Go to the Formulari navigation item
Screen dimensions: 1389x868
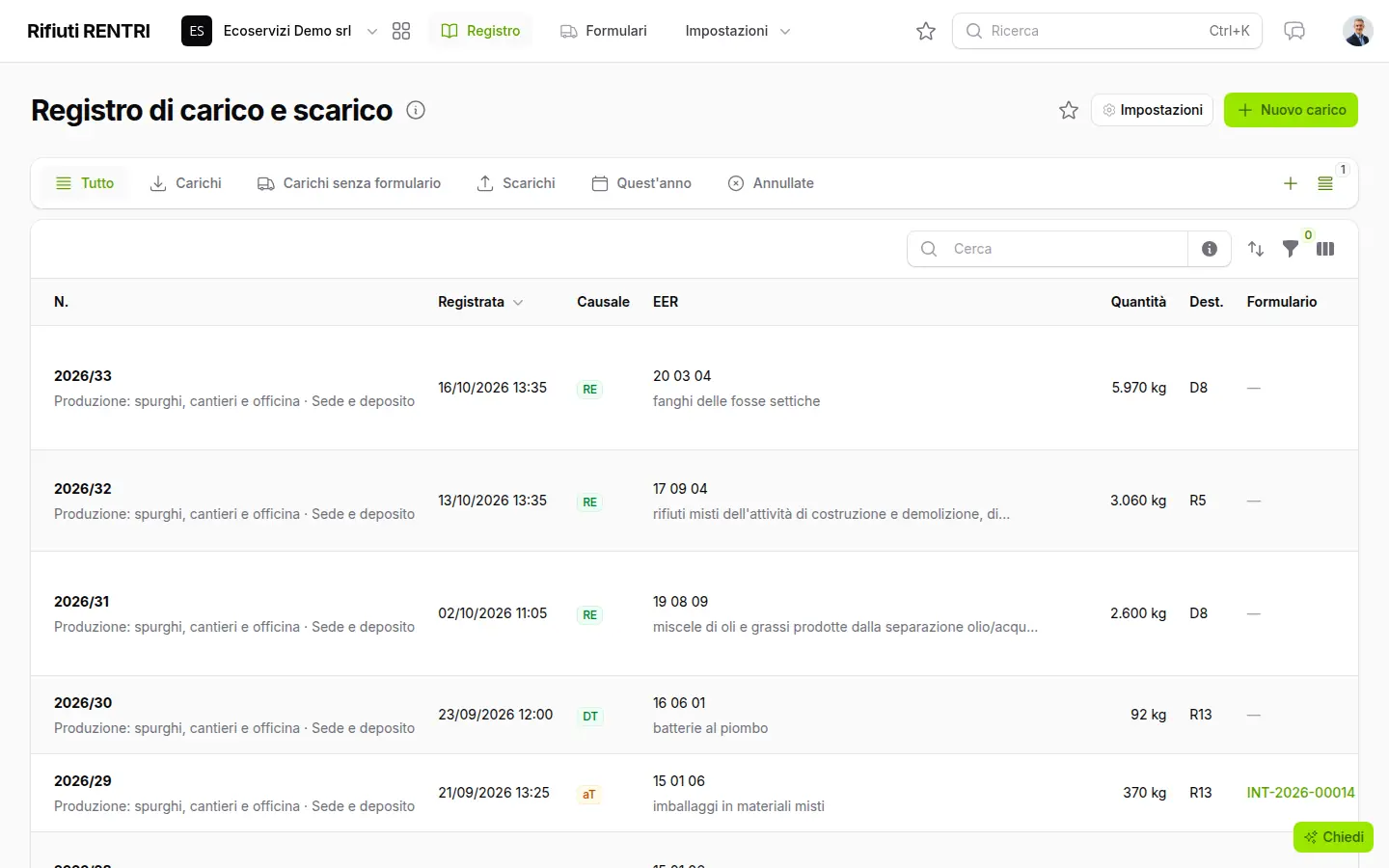coord(604,31)
